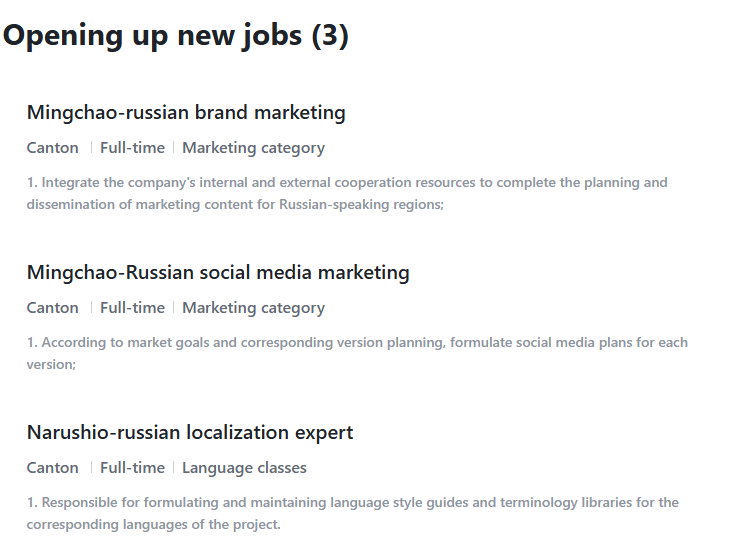Open Mingchao-Russian social media marketing job
Image resolution: width=747 pixels, height=560 pixels.
(x=218, y=273)
